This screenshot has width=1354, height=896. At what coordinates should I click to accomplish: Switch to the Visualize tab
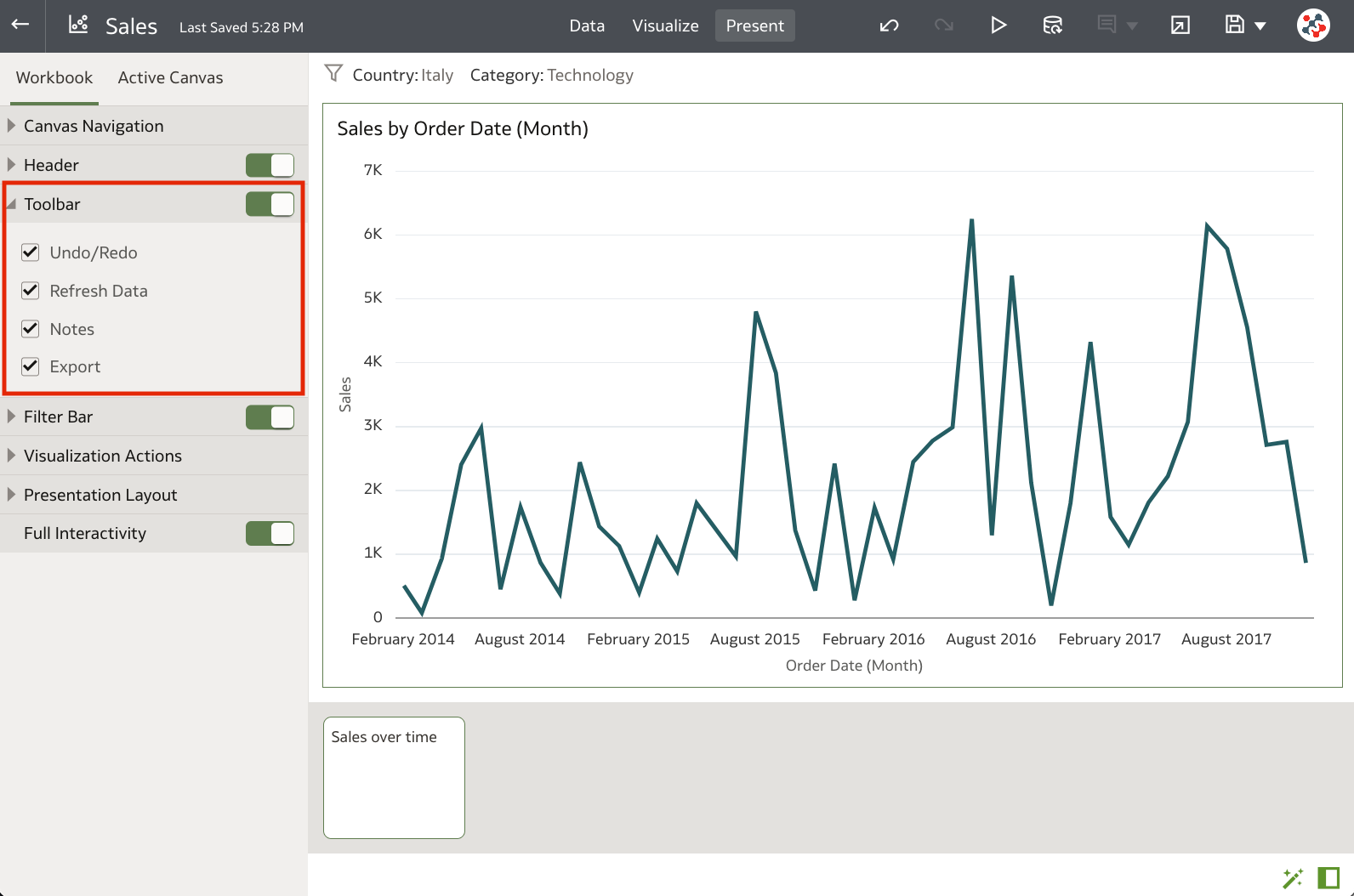(665, 26)
